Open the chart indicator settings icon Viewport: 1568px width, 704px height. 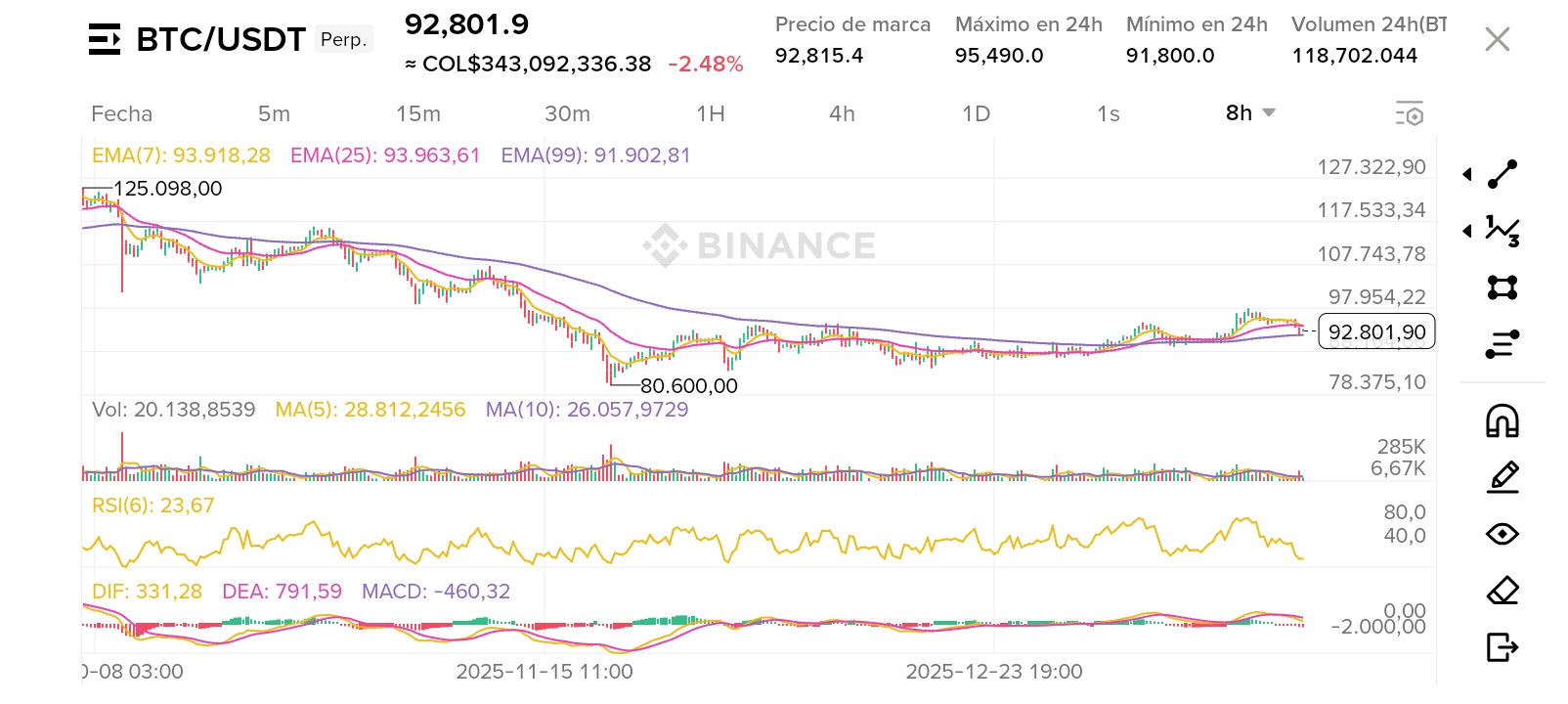click(x=1409, y=113)
